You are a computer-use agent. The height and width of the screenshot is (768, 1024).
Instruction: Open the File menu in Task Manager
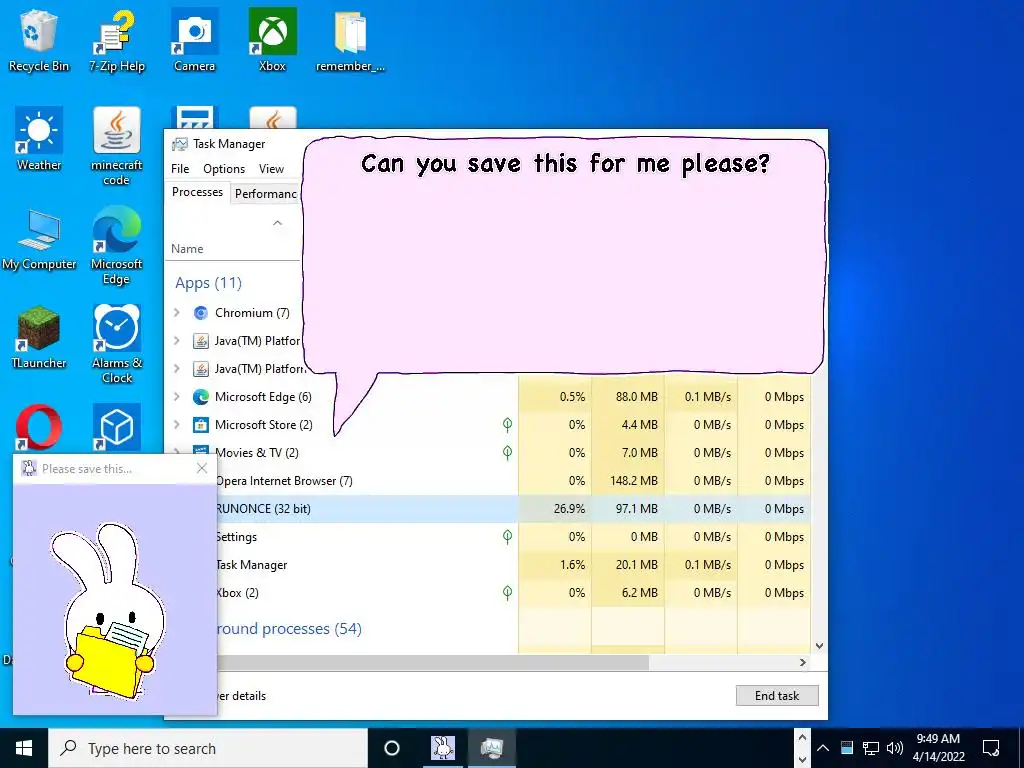pos(180,169)
